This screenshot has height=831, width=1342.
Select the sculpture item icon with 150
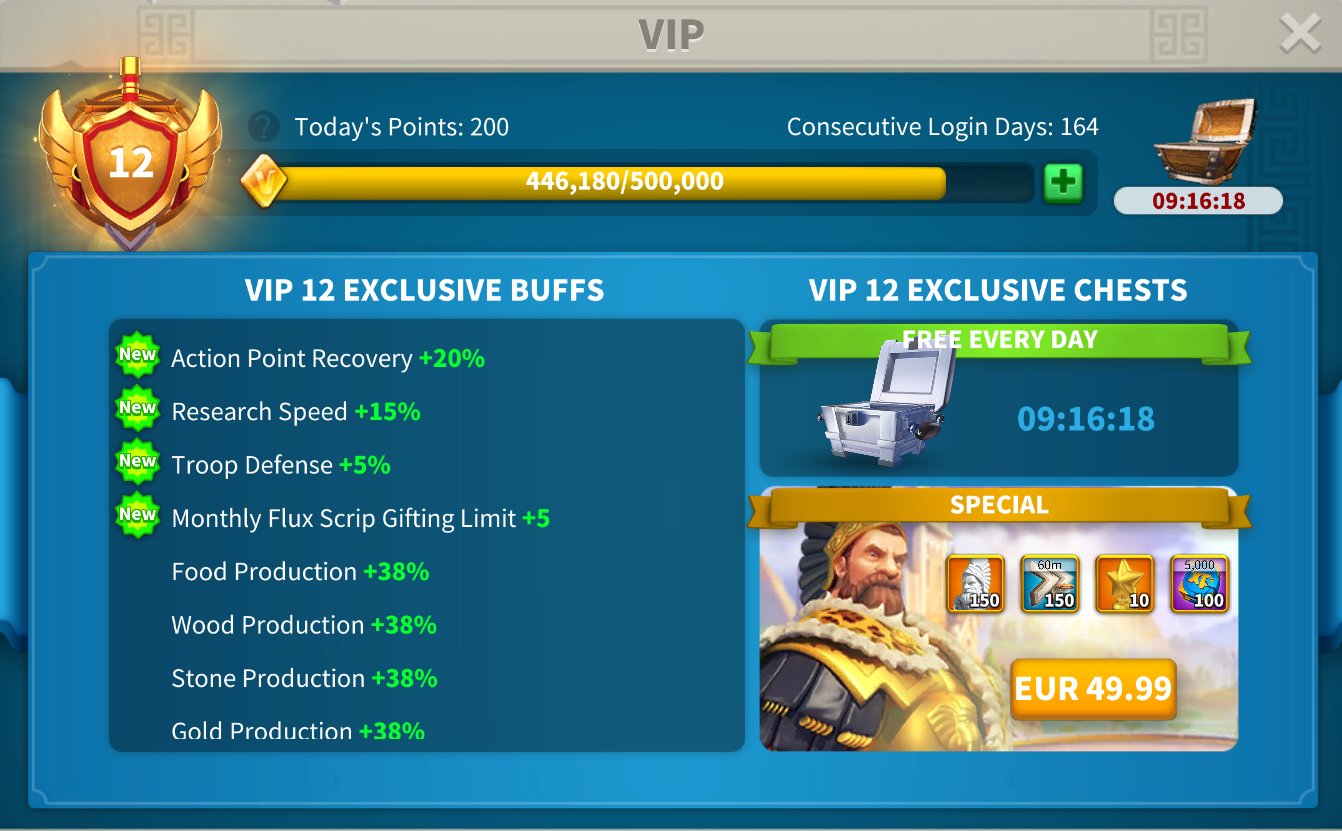[974, 584]
